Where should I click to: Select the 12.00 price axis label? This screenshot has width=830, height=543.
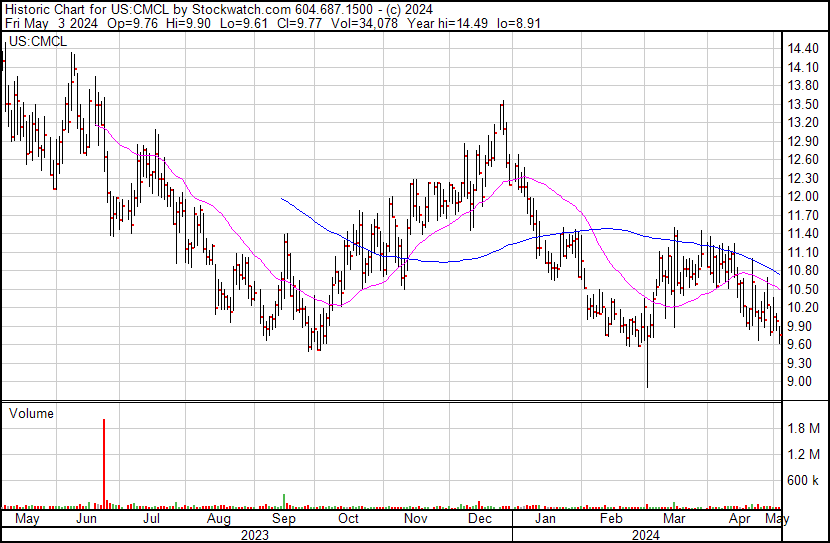coord(803,196)
